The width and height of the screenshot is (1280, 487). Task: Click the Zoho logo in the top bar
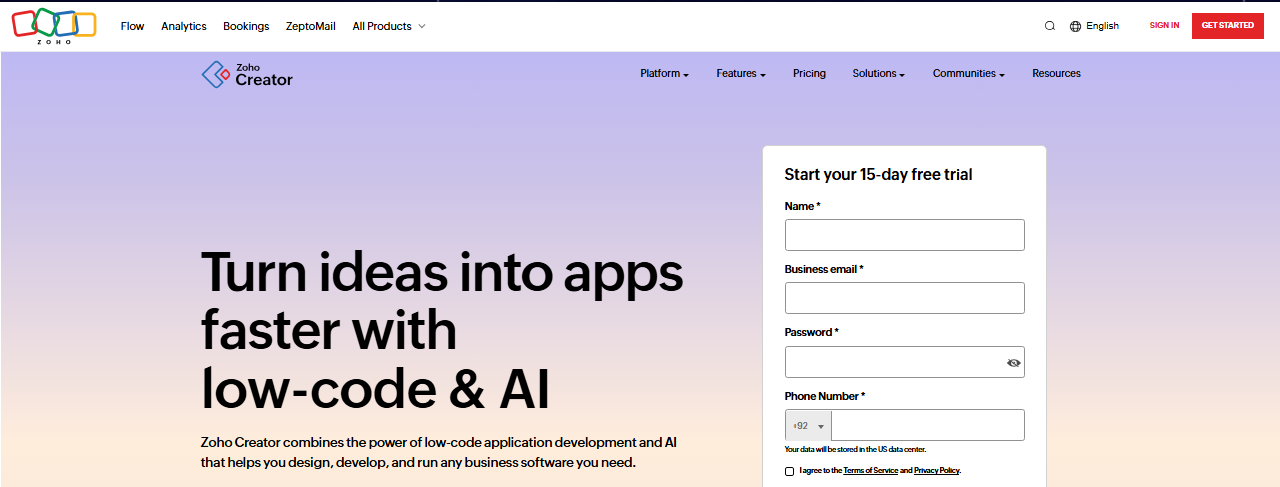pyautogui.click(x=54, y=25)
